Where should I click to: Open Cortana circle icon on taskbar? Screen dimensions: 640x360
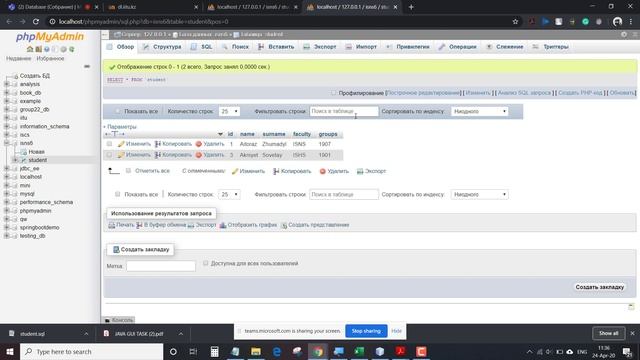pos(173,351)
